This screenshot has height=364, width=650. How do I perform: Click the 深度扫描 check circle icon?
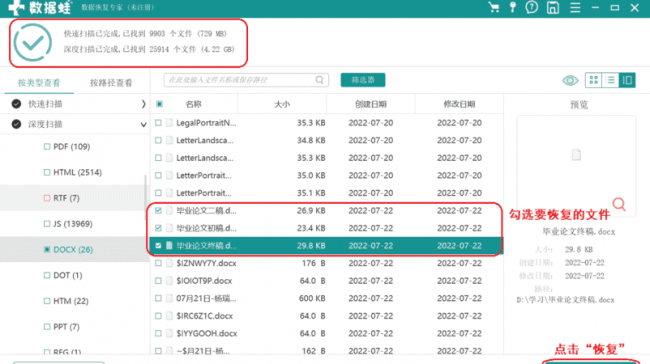click(16, 124)
